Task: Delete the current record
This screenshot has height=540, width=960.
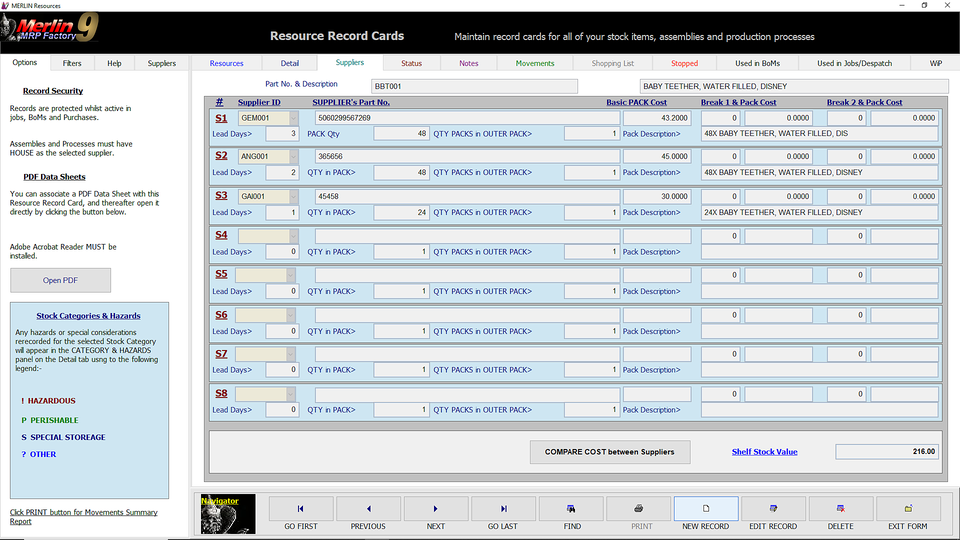Action: click(x=841, y=514)
